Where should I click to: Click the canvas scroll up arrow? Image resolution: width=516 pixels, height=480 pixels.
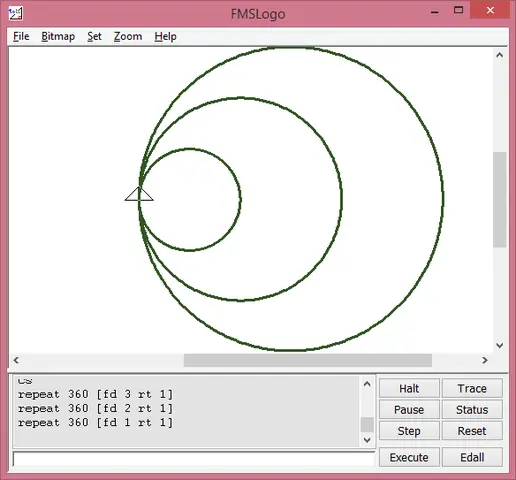[499, 55]
